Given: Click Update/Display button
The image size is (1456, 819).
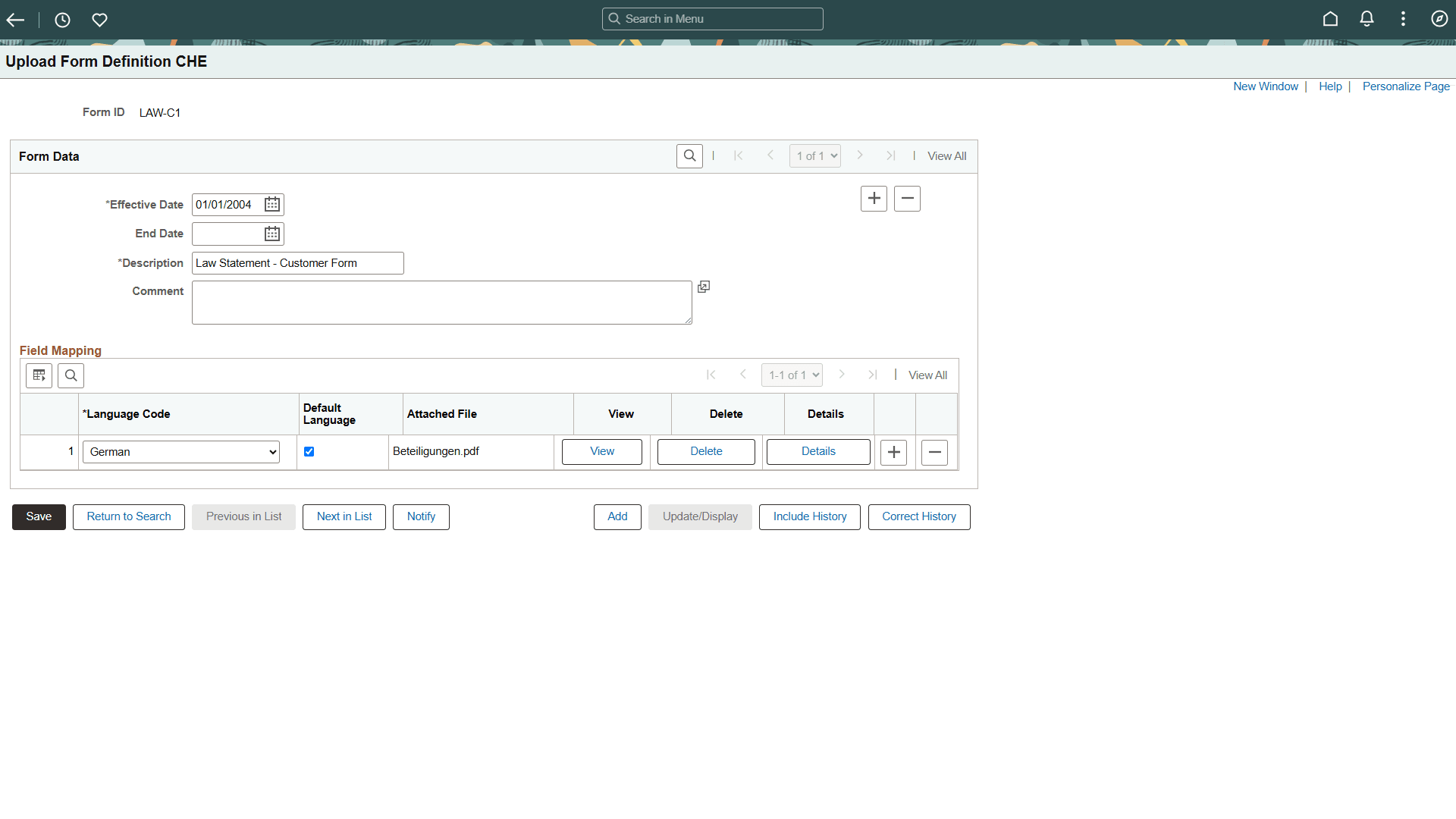Looking at the screenshot, I should (x=700, y=517).
